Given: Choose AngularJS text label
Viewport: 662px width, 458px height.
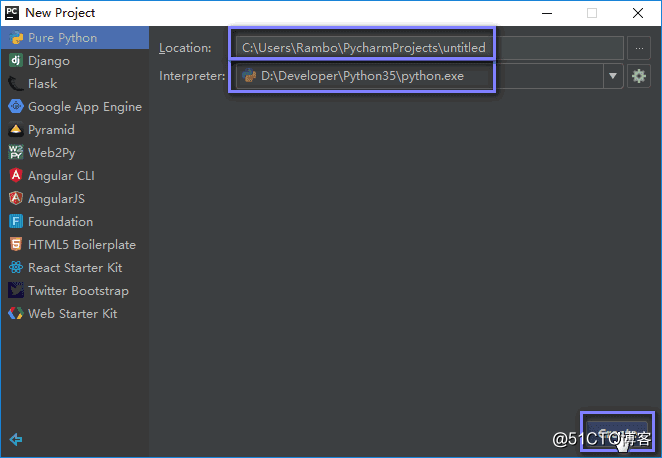Looking at the screenshot, I should click(x=56, y=199).
